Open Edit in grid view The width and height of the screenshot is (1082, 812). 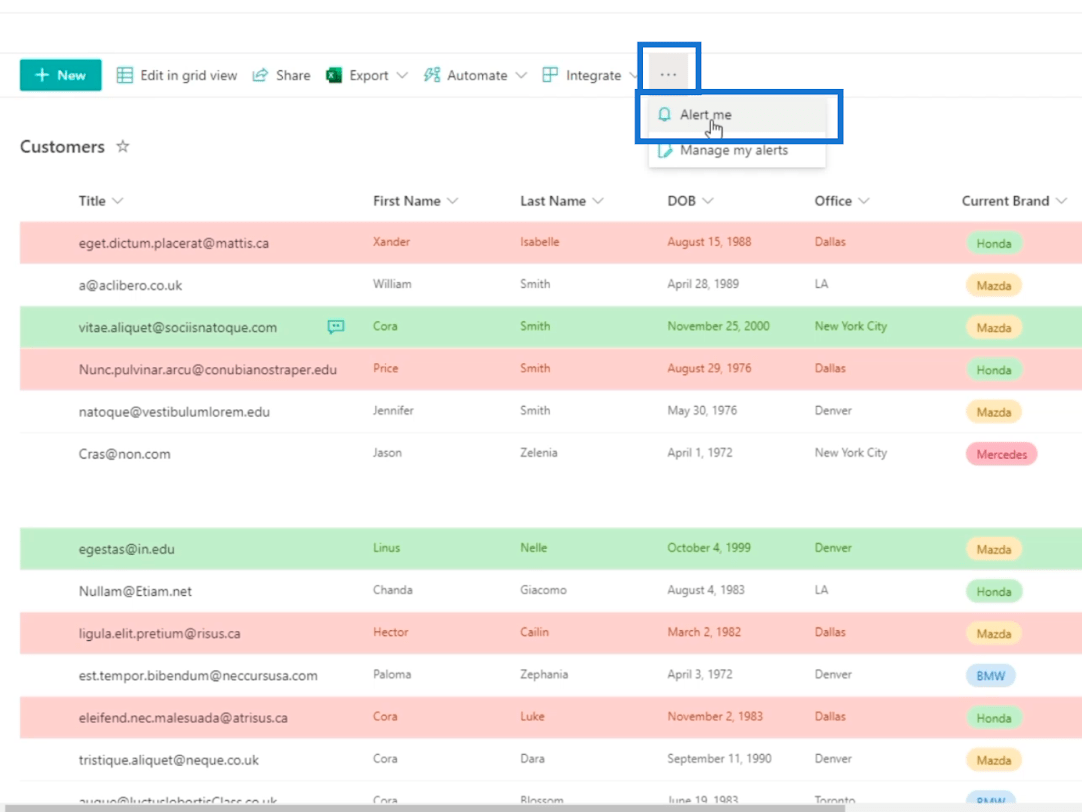[177, 75]
